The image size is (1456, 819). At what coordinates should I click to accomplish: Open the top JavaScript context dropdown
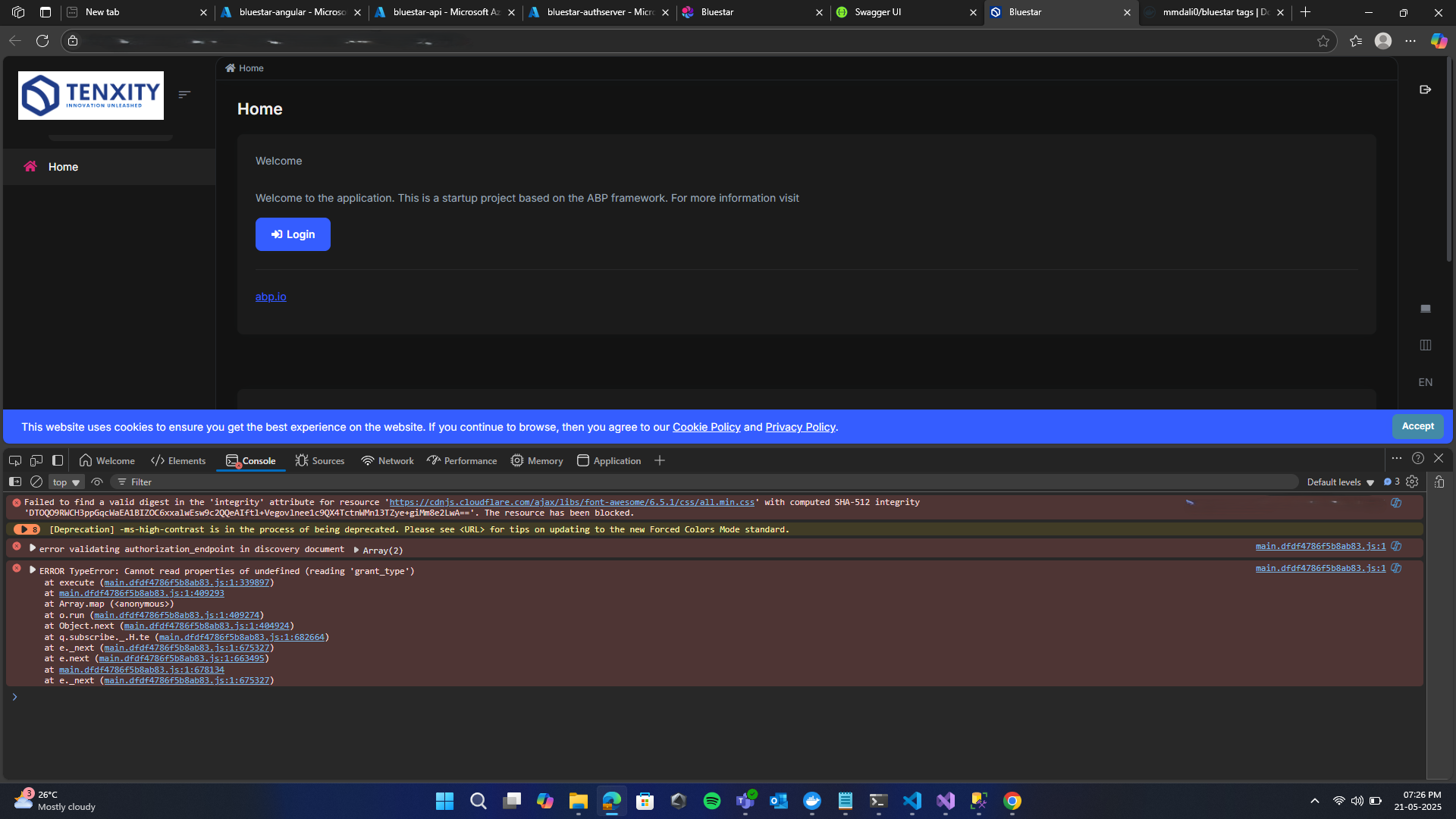coord(67,482)
